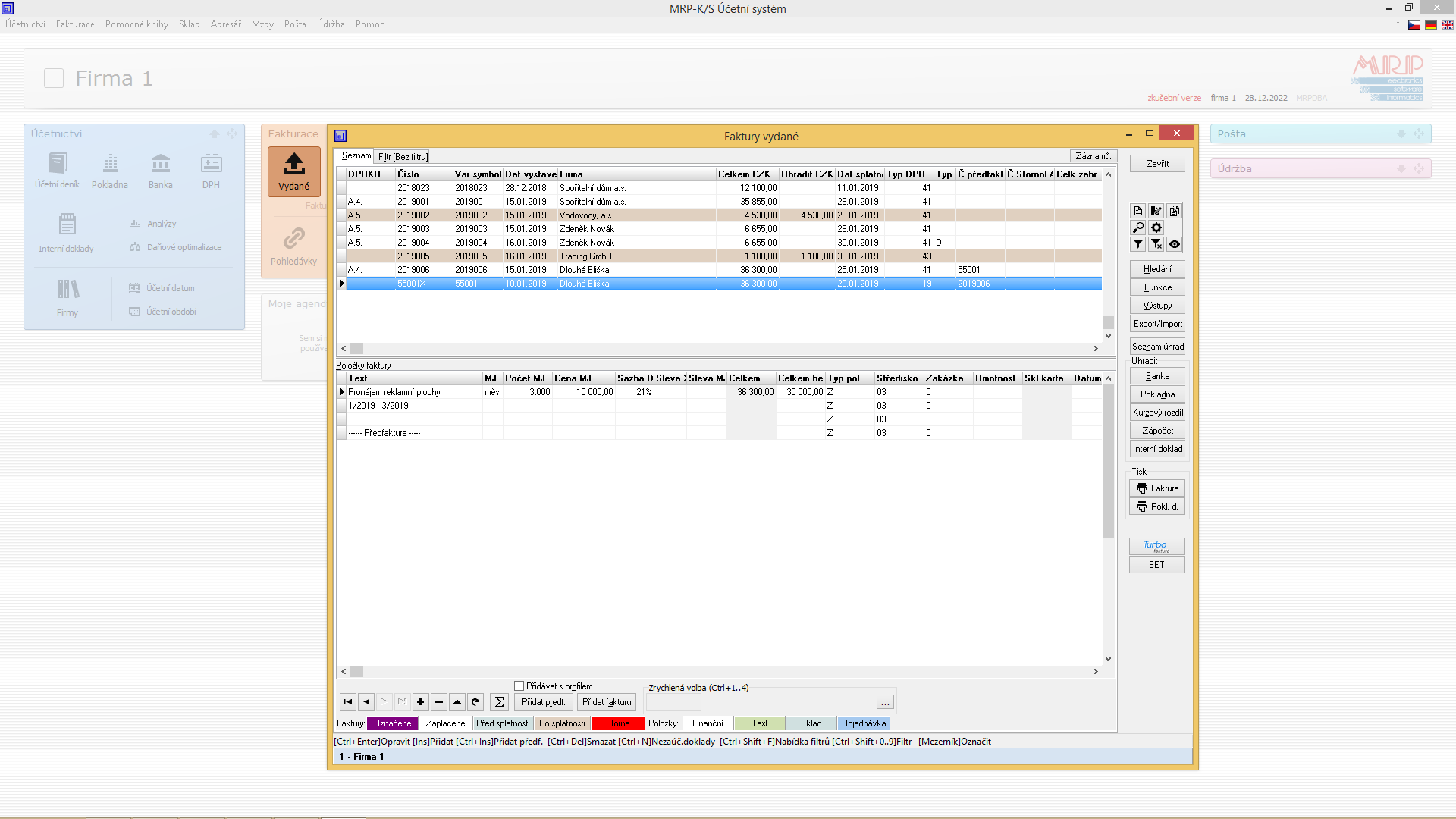Toggle the Firma 1 checkbox
Screen dimensions: 1456x819
54,78
